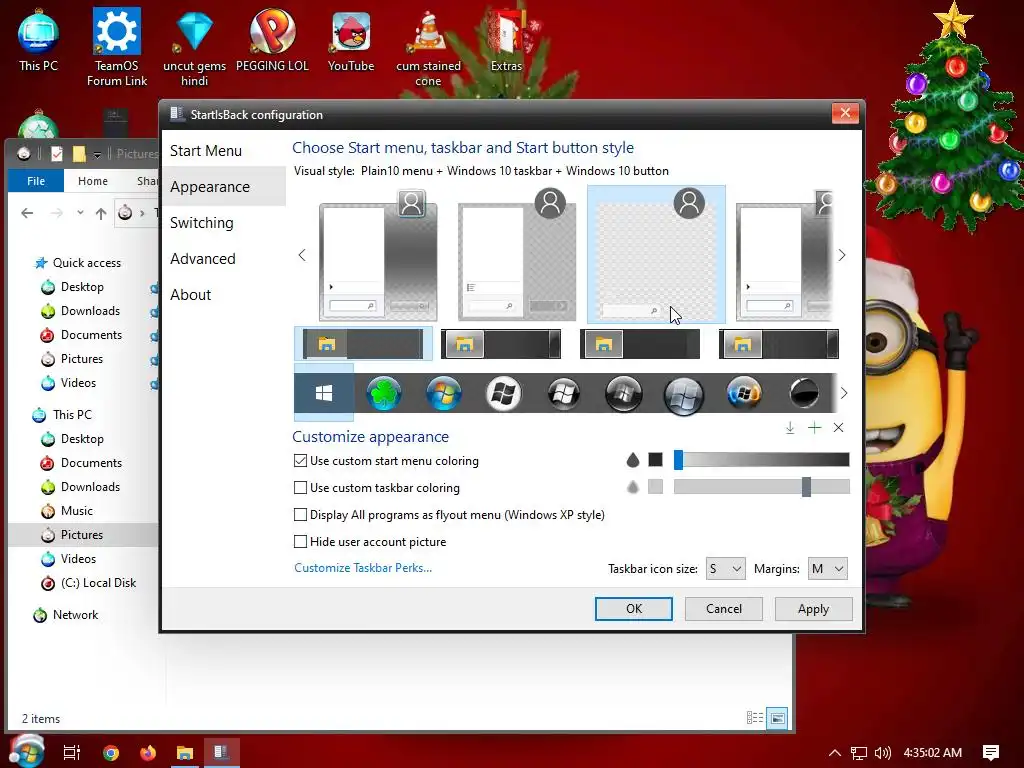This screenshot has width=1024, height=768.
Task: Remove Start button image with X icon
Action: pyautogui.click(x=839, y=428)
